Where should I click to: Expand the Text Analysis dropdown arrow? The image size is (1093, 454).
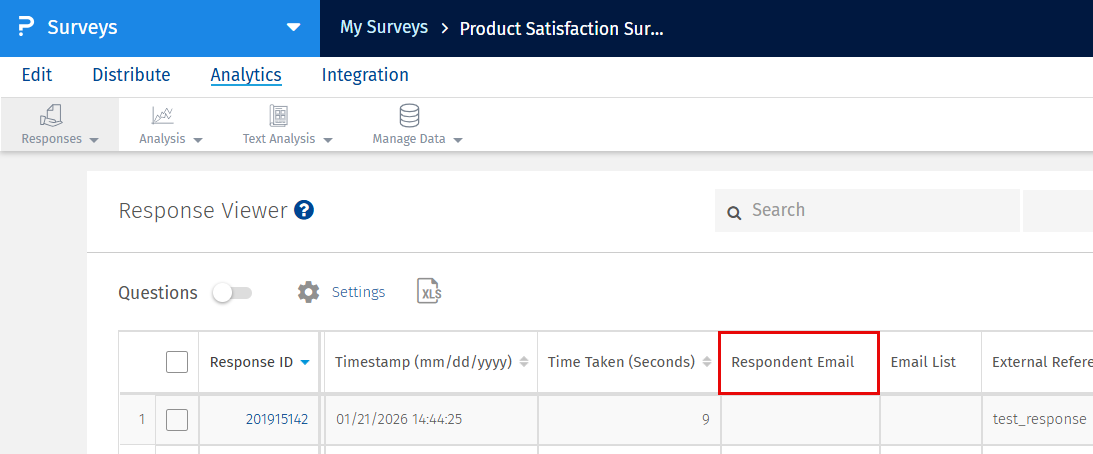pyautogui.click(x=328, y=139)
